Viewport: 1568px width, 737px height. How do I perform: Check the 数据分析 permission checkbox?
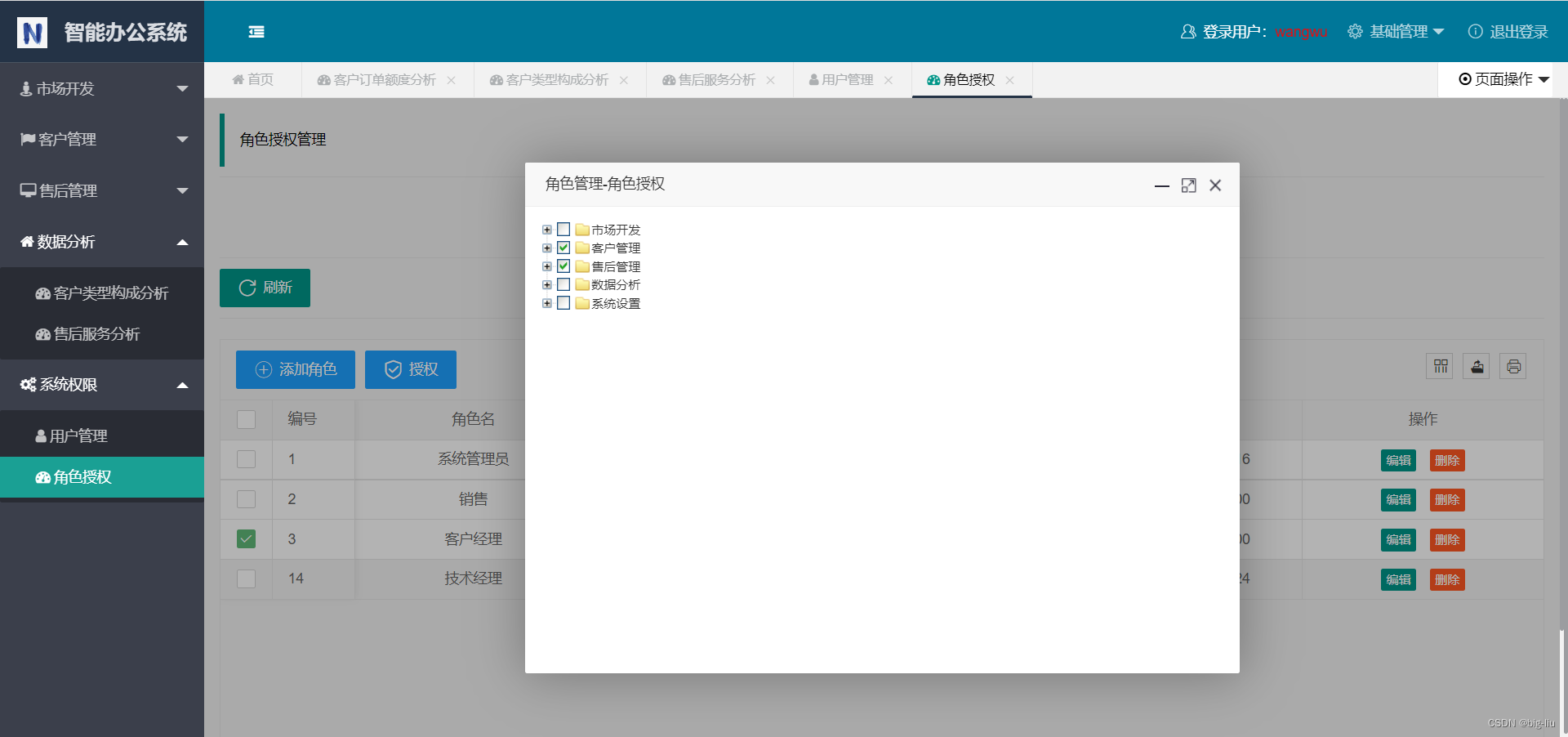tap(563, 284)
